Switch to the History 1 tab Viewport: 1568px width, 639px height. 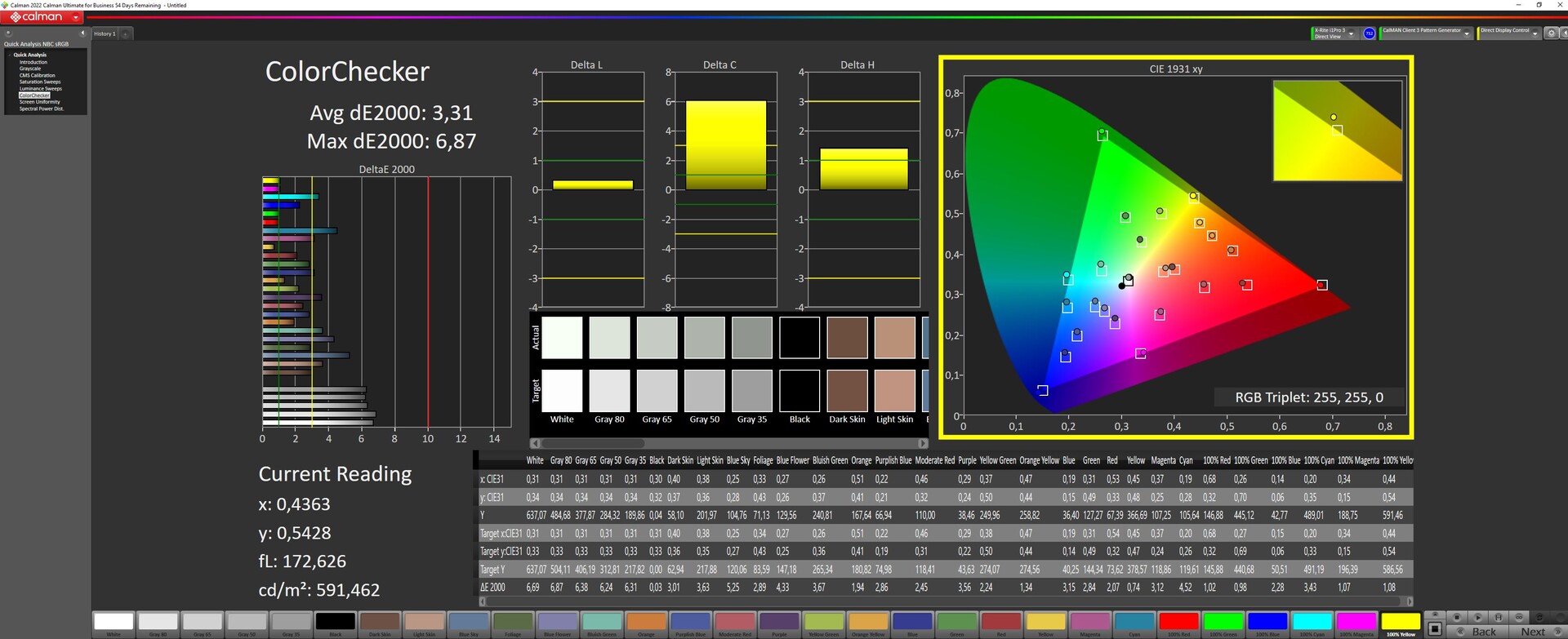point(105,34)
